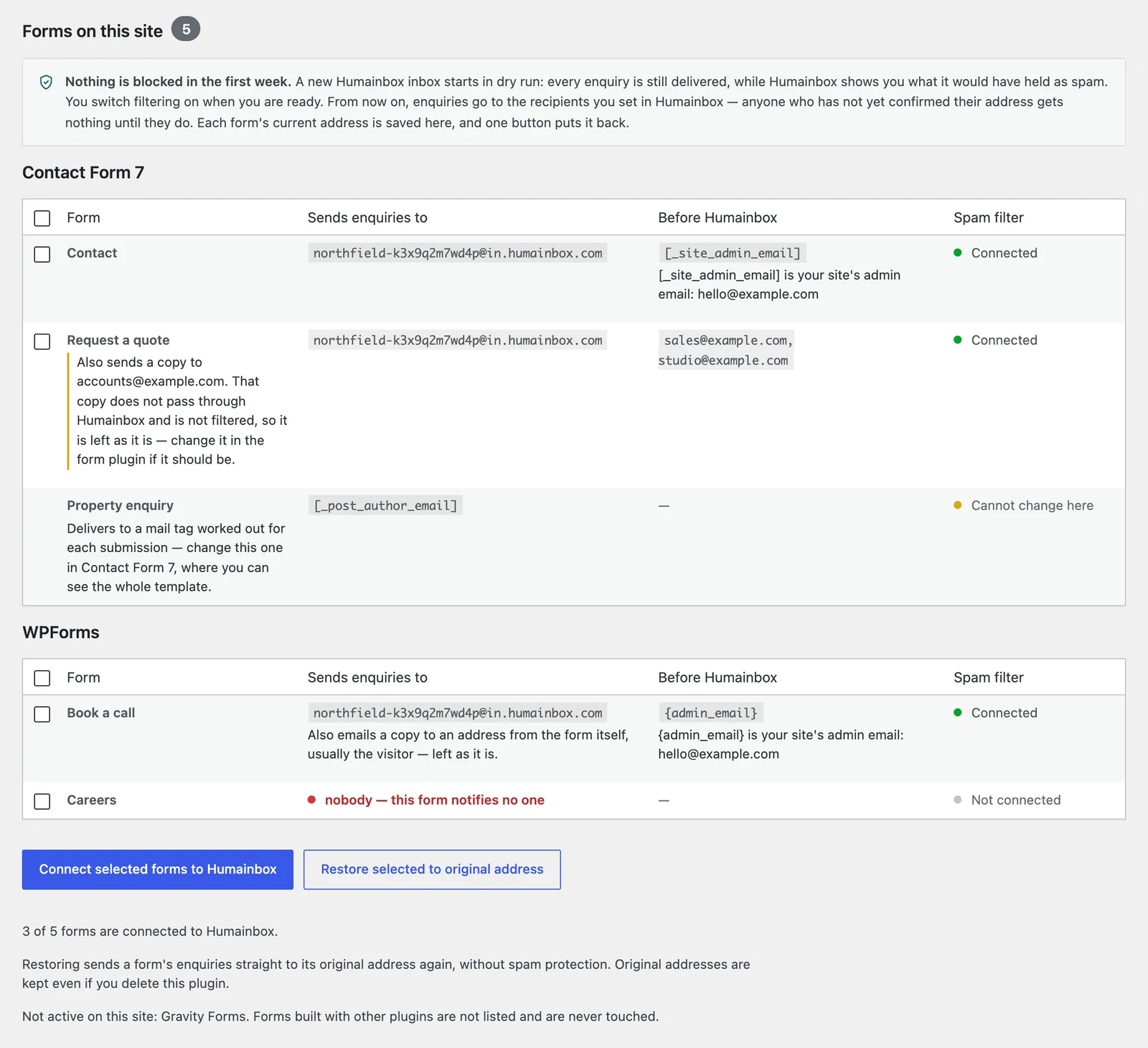Click the WPForms section heading
Viewport: 1148px width, 1048px height.
pyautogui.click(x=61, y=632)
